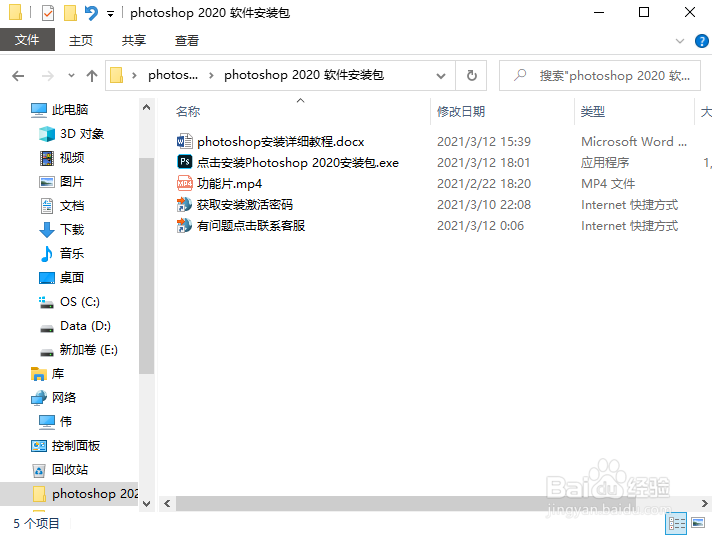Go up one folder level

click(x=92, y=75)
